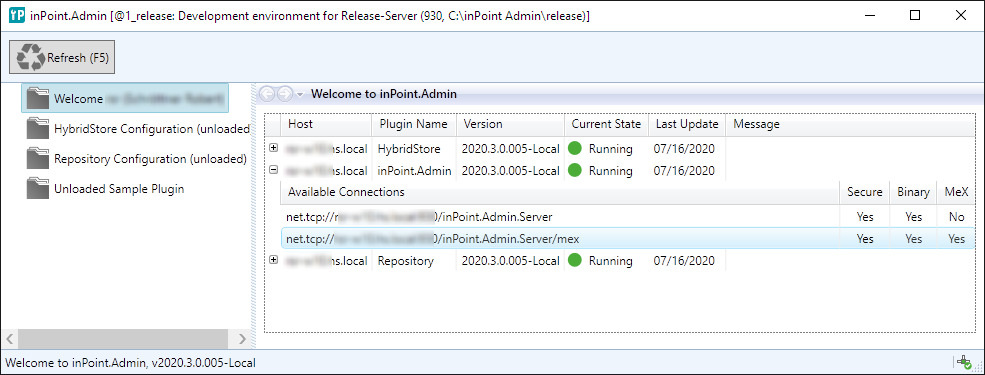Sort by Current State column header
Image resolution: width=985 pixels, height=375 pixels.
pyautogui.click(x=606, y=124)
